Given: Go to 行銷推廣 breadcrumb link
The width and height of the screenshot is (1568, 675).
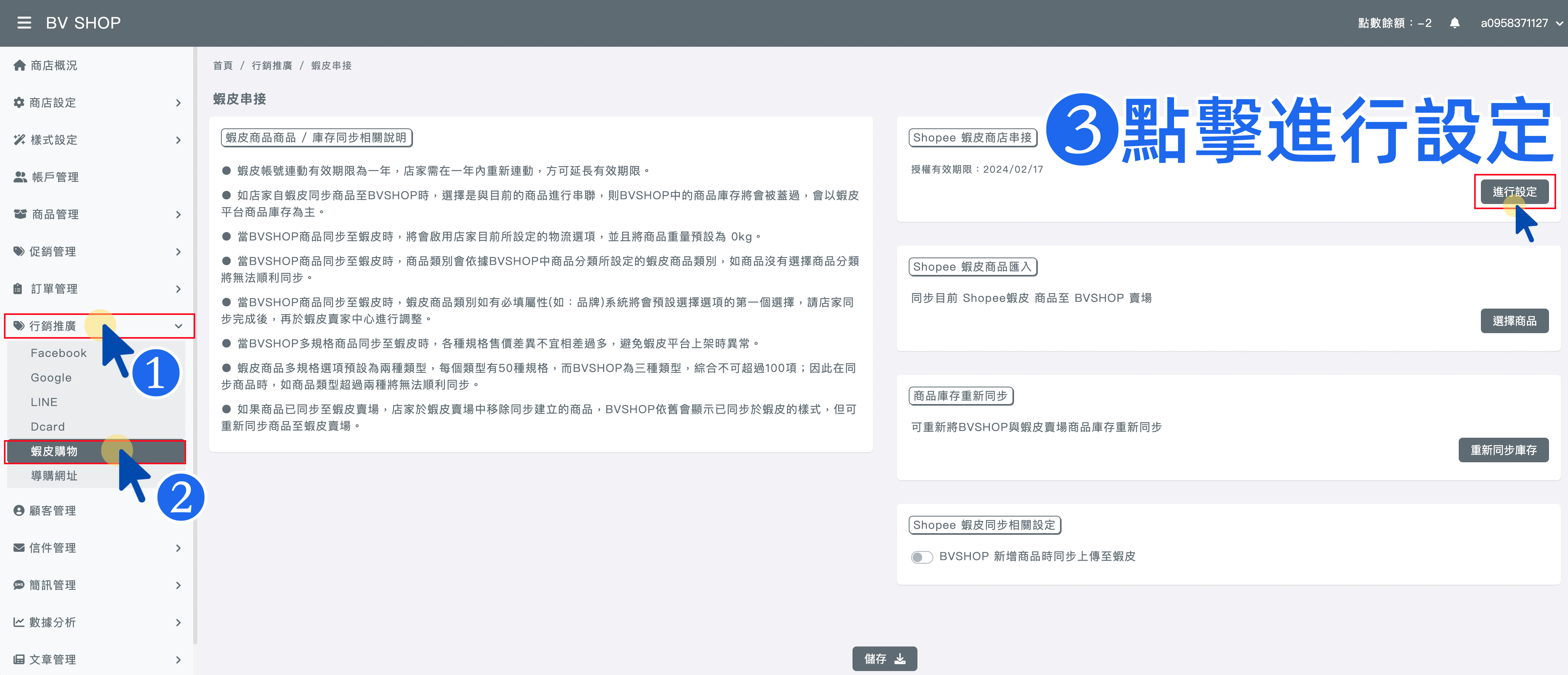Looking at the screenshot, I should (x=272, y=65).
